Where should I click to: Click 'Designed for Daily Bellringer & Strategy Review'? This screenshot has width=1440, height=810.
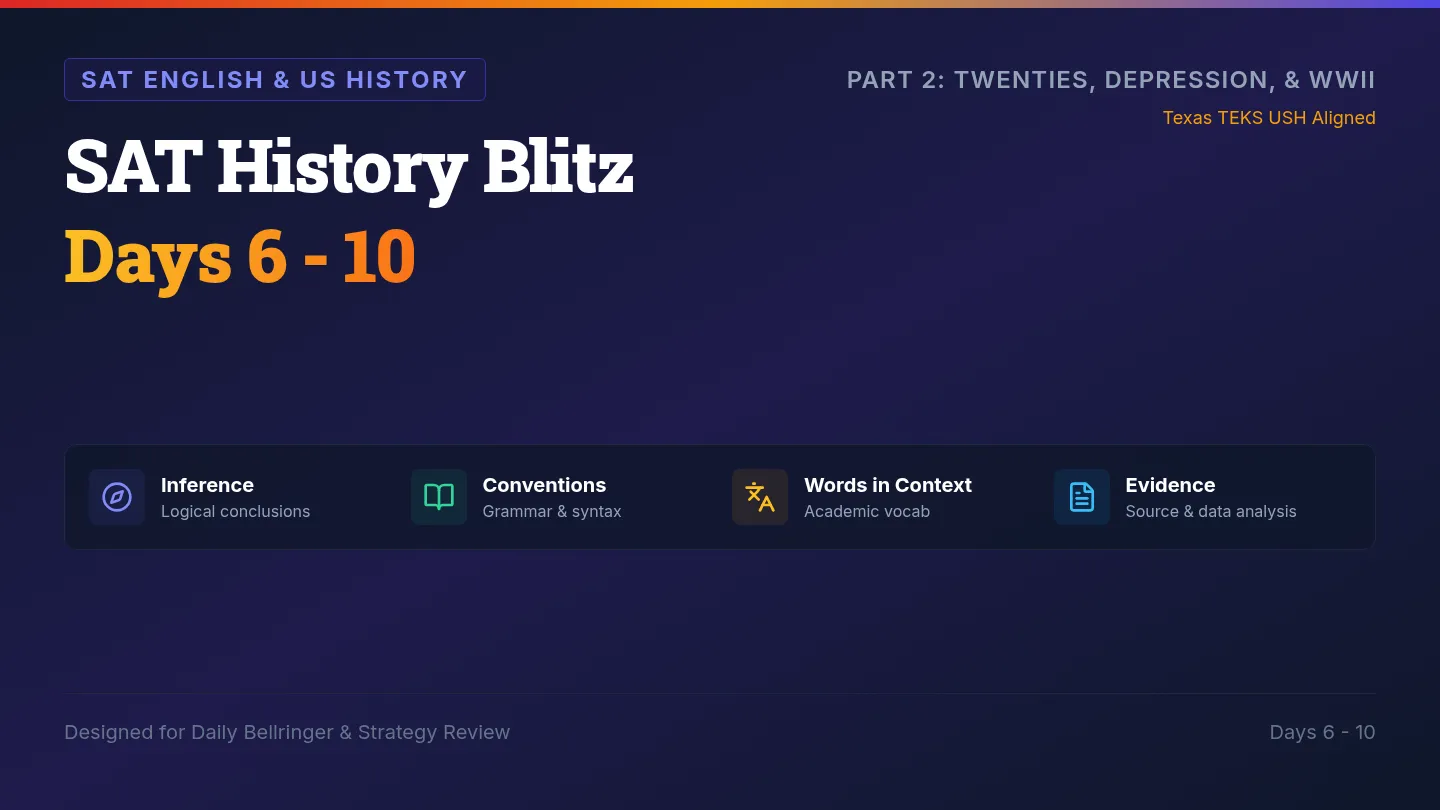coord(287,732)
